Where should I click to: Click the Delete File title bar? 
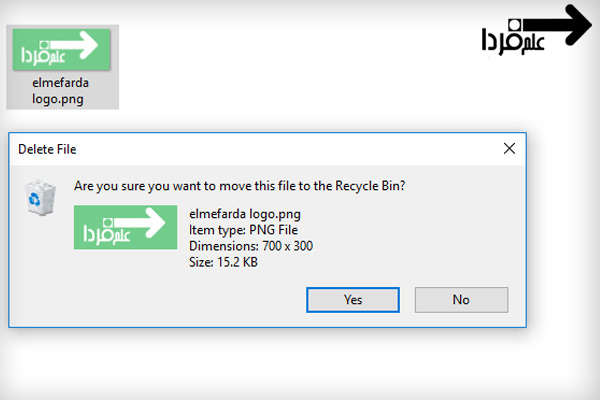[x=250, y=149]
